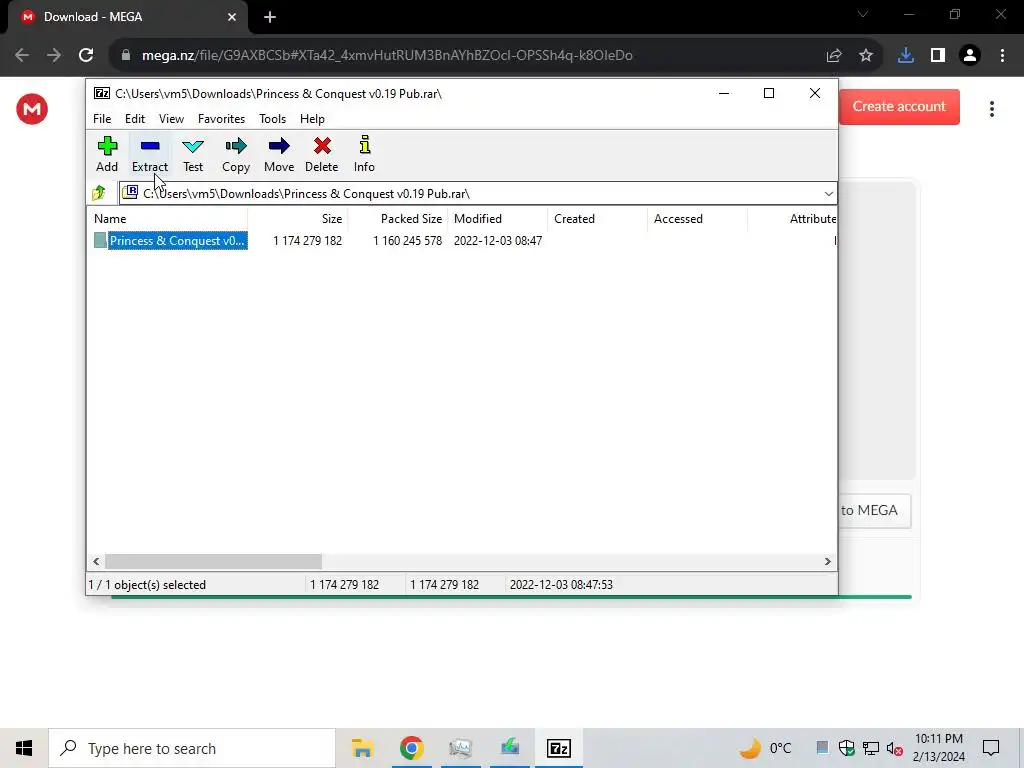Open the Favorites menu
The width and height of the screenshot is (1024, 768).
point(221,119)
